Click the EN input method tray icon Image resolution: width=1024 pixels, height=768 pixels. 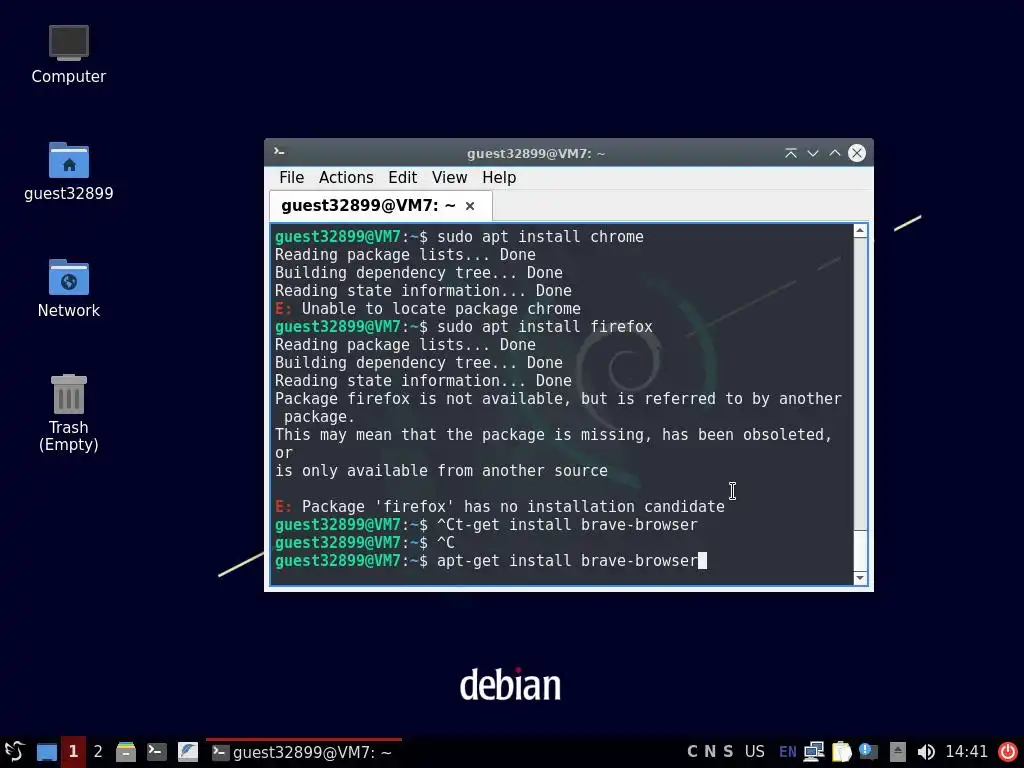[x=788, y=752]
